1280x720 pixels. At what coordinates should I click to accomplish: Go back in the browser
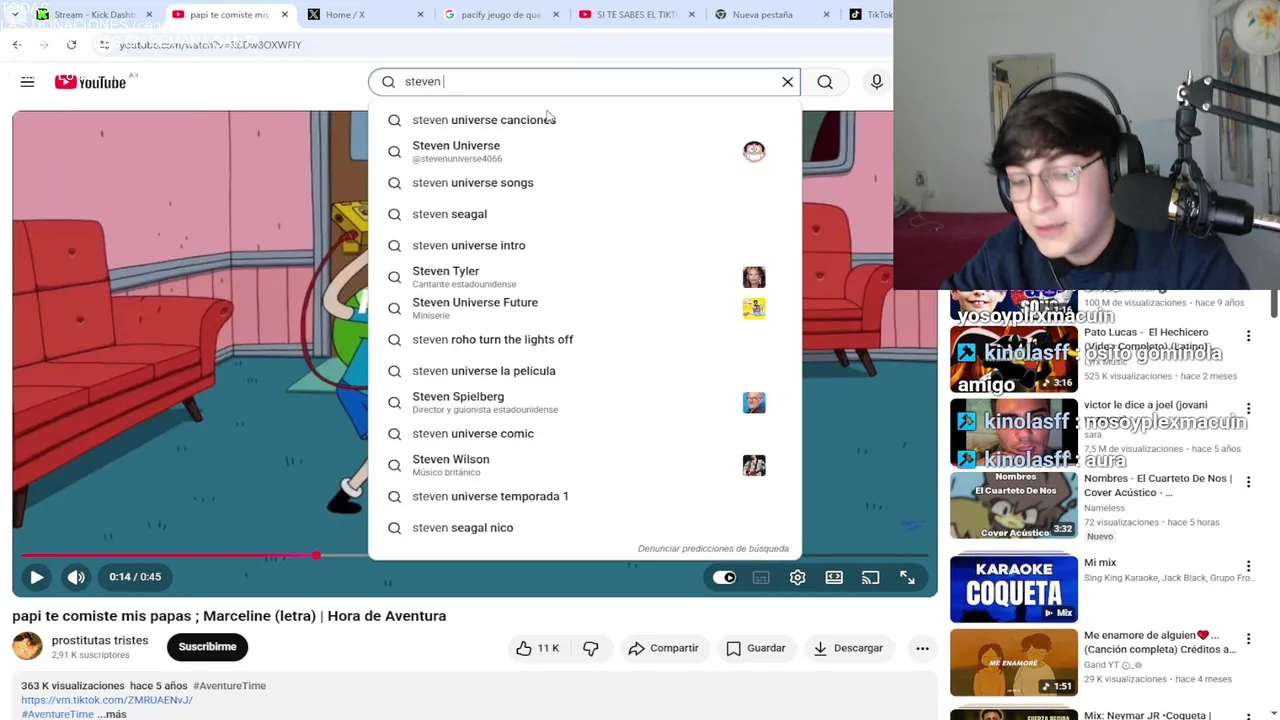click(17, 45)
